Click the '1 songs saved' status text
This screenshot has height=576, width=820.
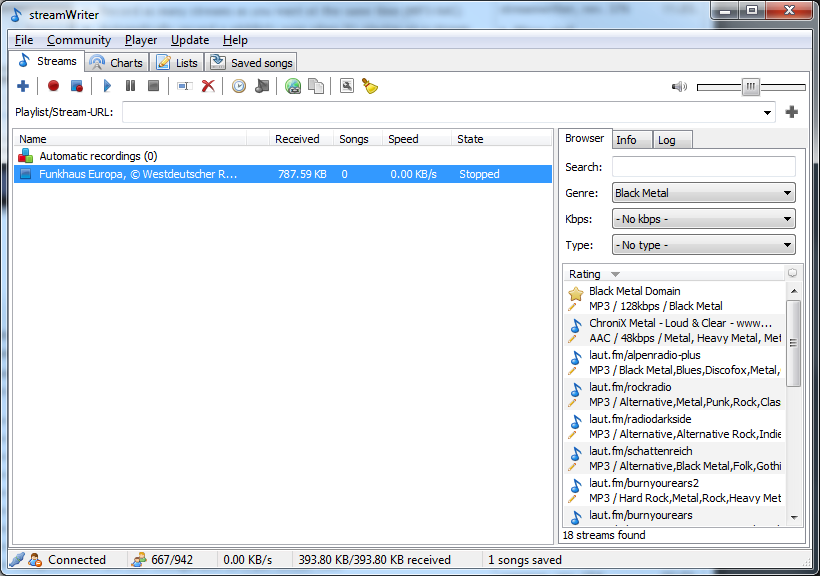[525, 560]
